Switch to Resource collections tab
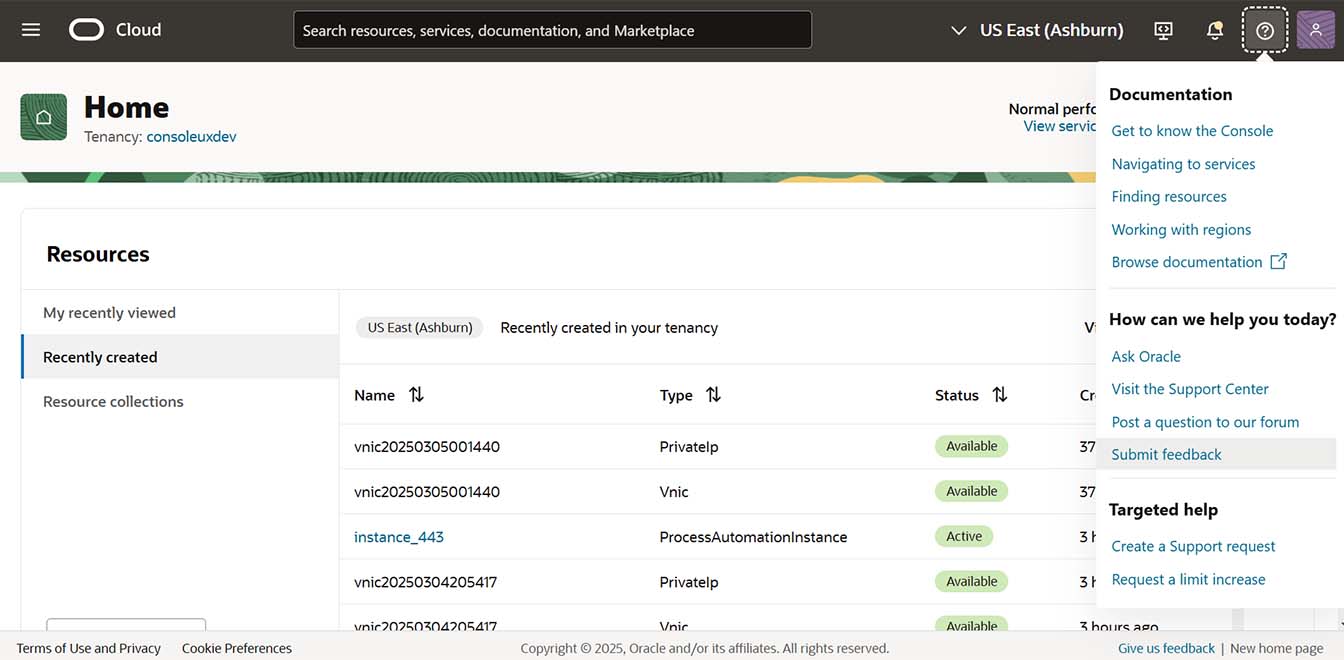This screenshot has height=660, width=1344. [113, 402]
